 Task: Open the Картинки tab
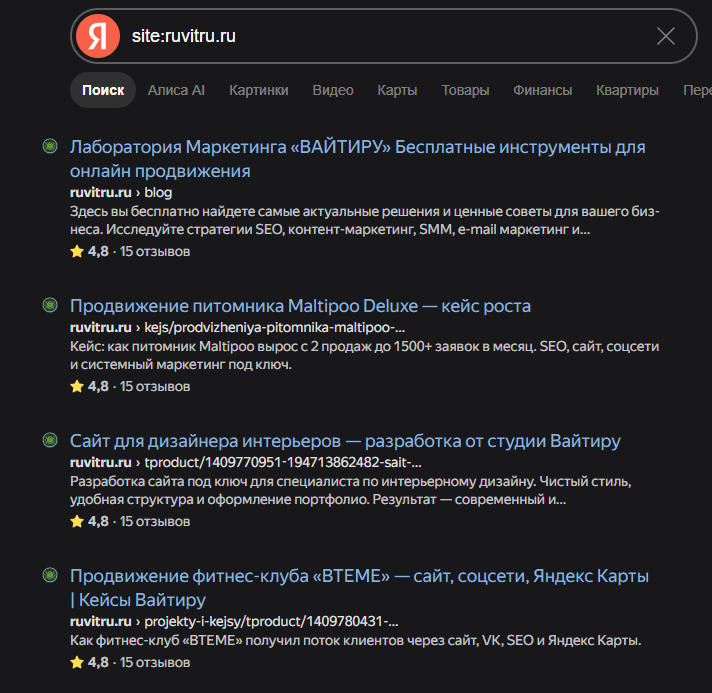pyautogui.click(x=259, y=90)
